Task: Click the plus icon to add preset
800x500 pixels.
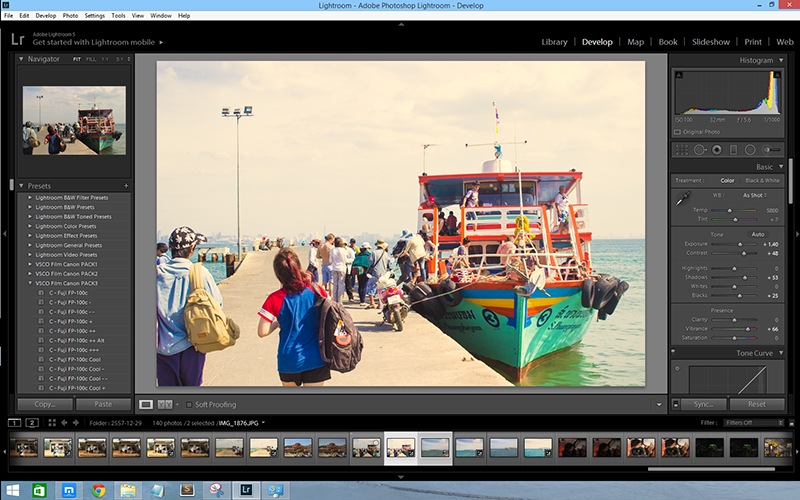Action: coord(125,186)
